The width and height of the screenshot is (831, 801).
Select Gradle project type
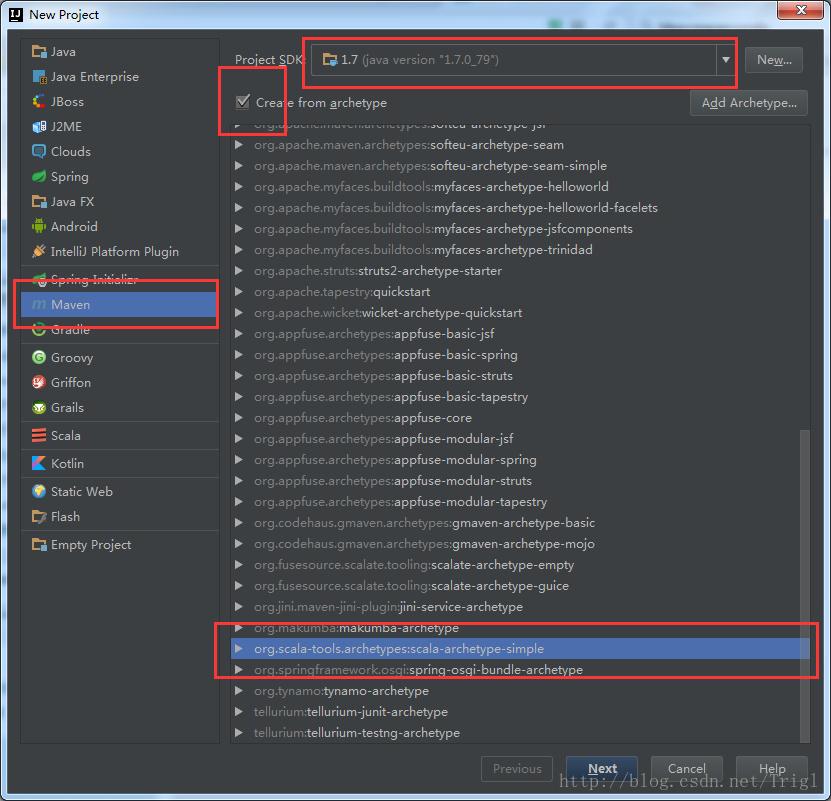[70, 330]
